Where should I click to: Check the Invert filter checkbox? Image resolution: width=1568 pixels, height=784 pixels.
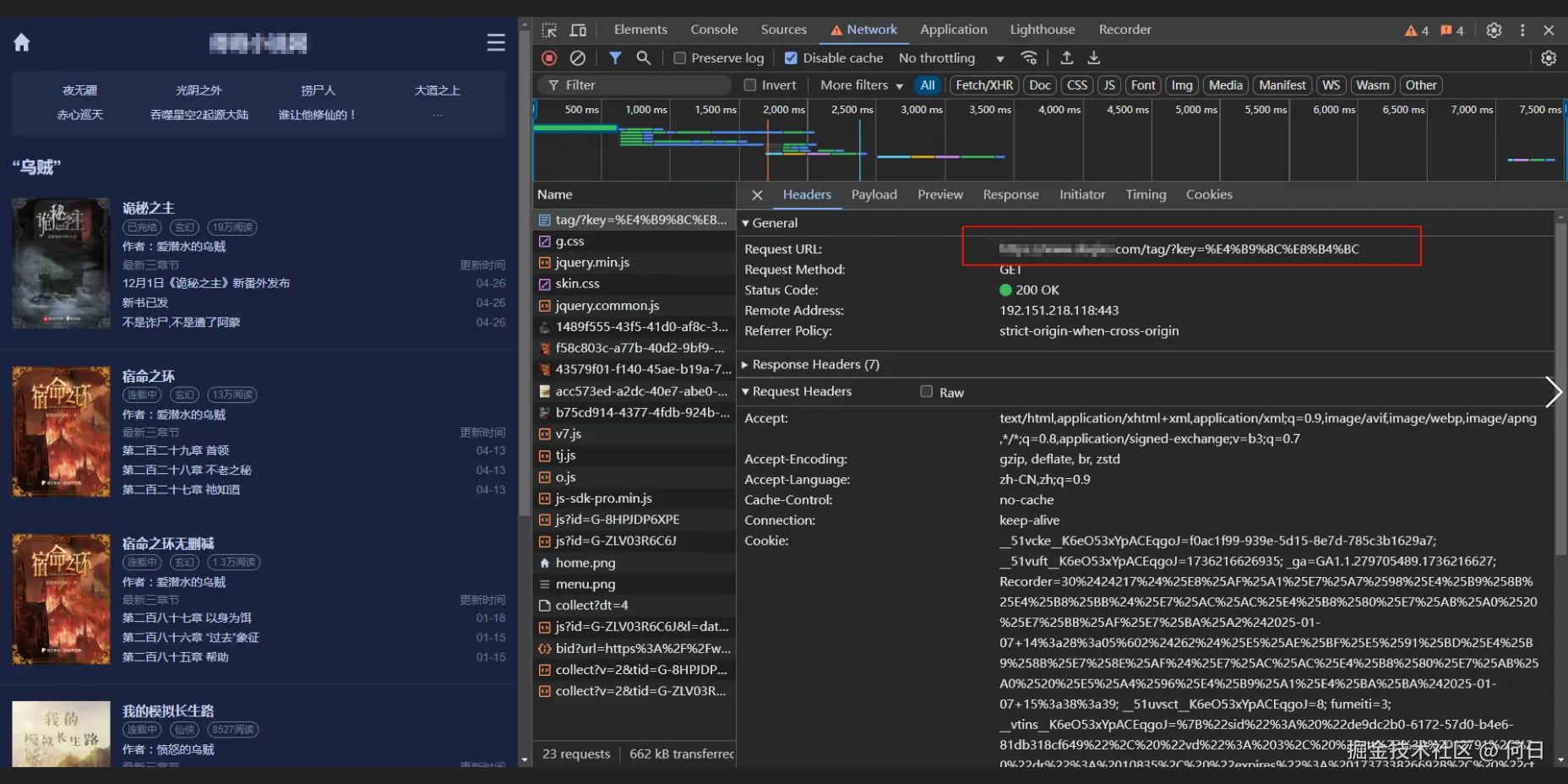[x=749, y=85]
